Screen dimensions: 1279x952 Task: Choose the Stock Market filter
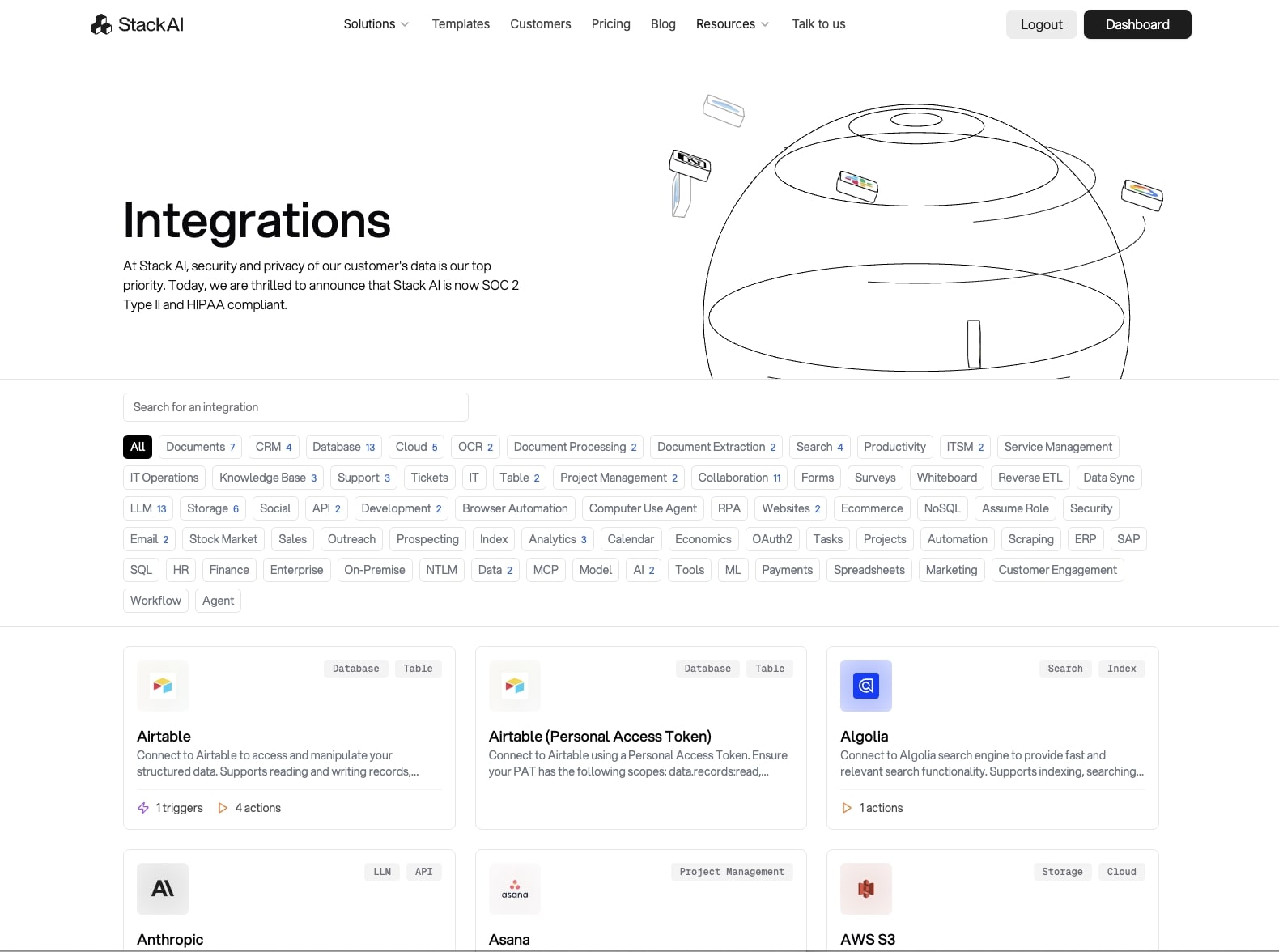[x=223, y=539]
